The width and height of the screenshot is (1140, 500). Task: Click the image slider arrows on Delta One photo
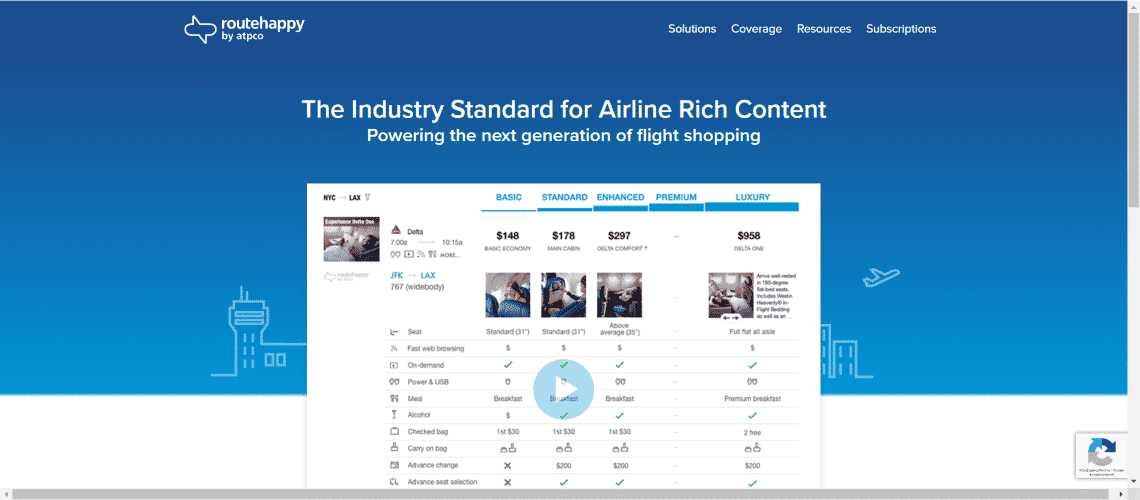click(x=731, y=318)
